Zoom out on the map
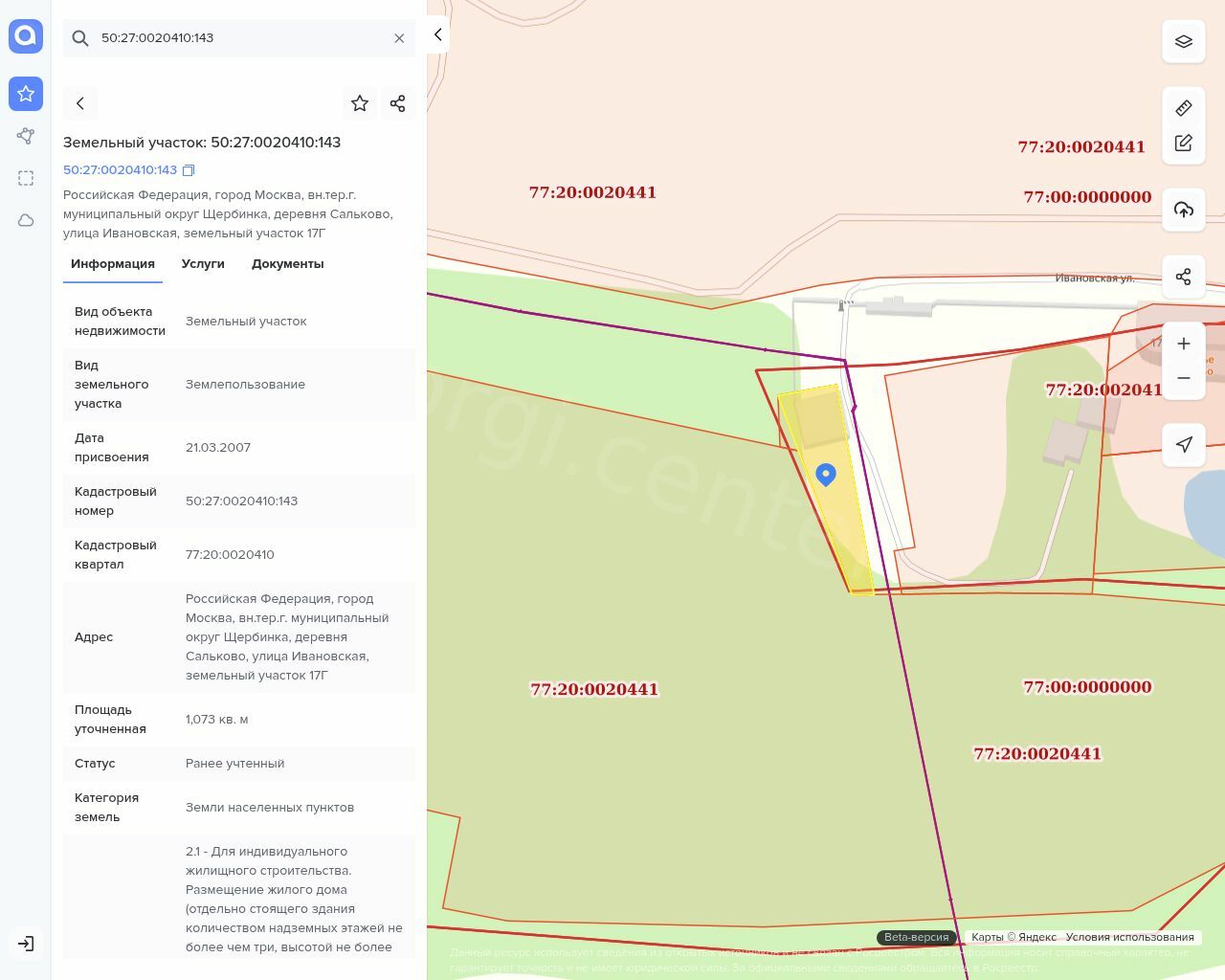The height and width of the screenshot is (980, 1225). pos(1183,378)
